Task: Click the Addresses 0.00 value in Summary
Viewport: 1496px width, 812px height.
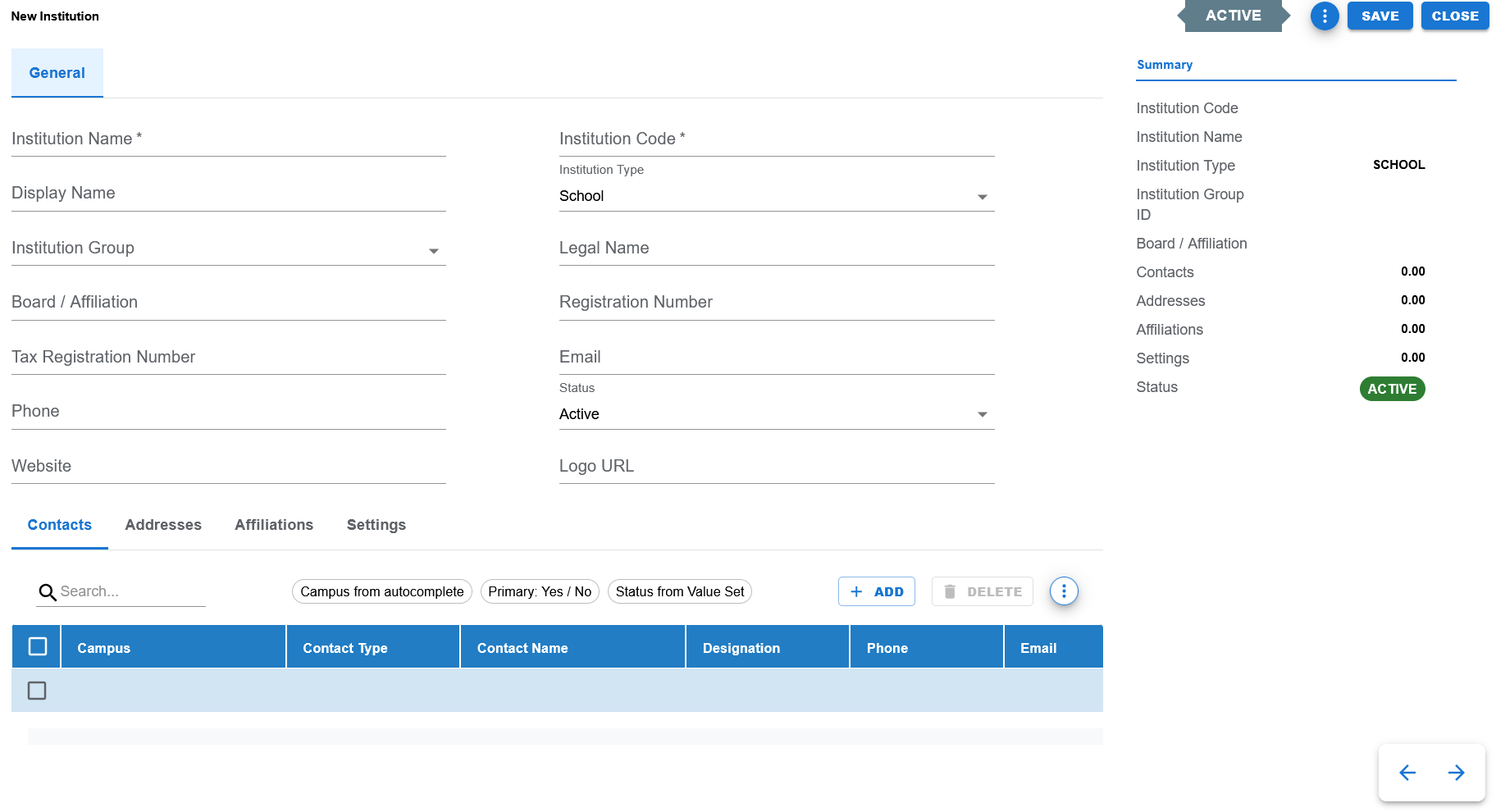Action: click(x=1412, y=300)
